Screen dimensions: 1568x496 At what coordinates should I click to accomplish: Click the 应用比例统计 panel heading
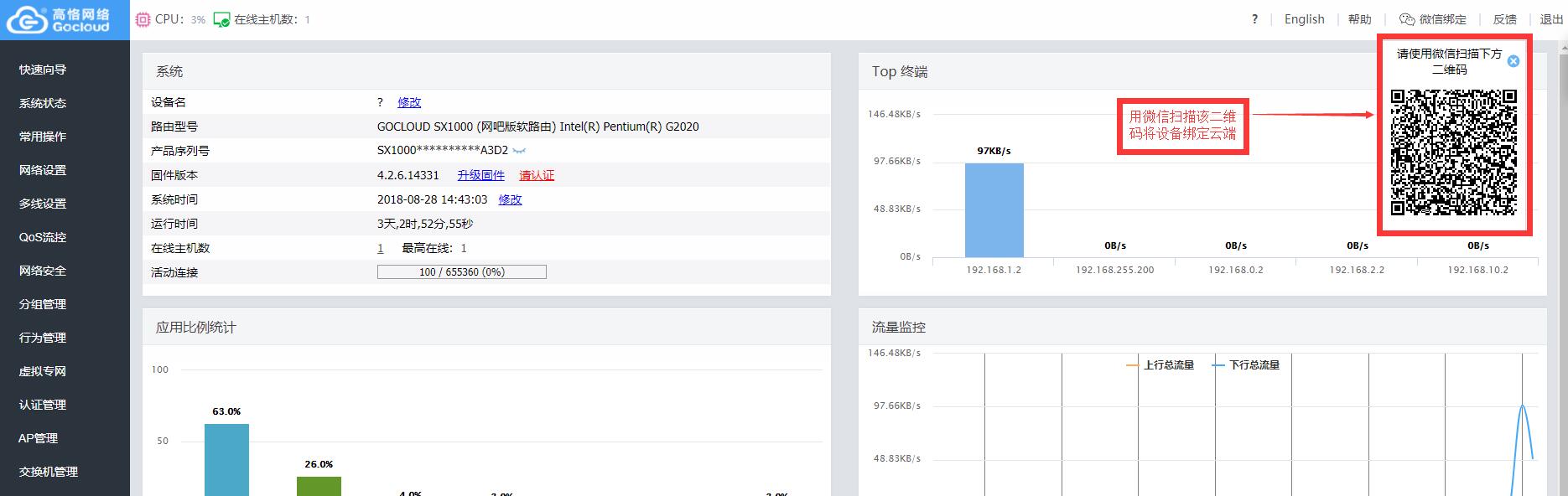click(196, 328)
